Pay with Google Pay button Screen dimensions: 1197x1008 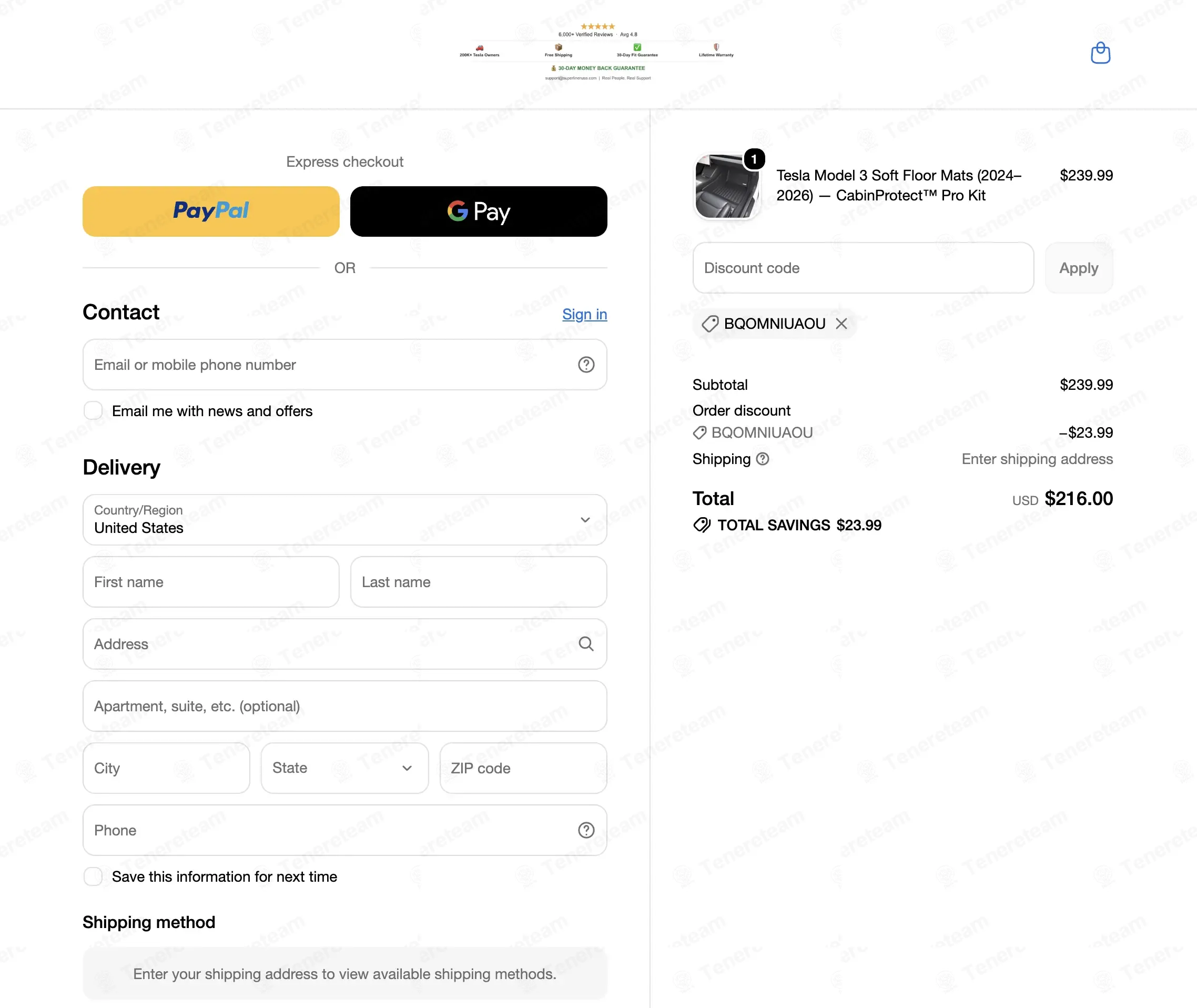coord(479,211)
